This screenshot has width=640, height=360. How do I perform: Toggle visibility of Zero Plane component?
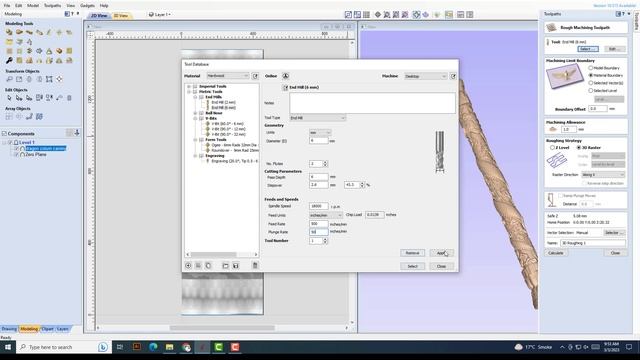pos(17,155)
